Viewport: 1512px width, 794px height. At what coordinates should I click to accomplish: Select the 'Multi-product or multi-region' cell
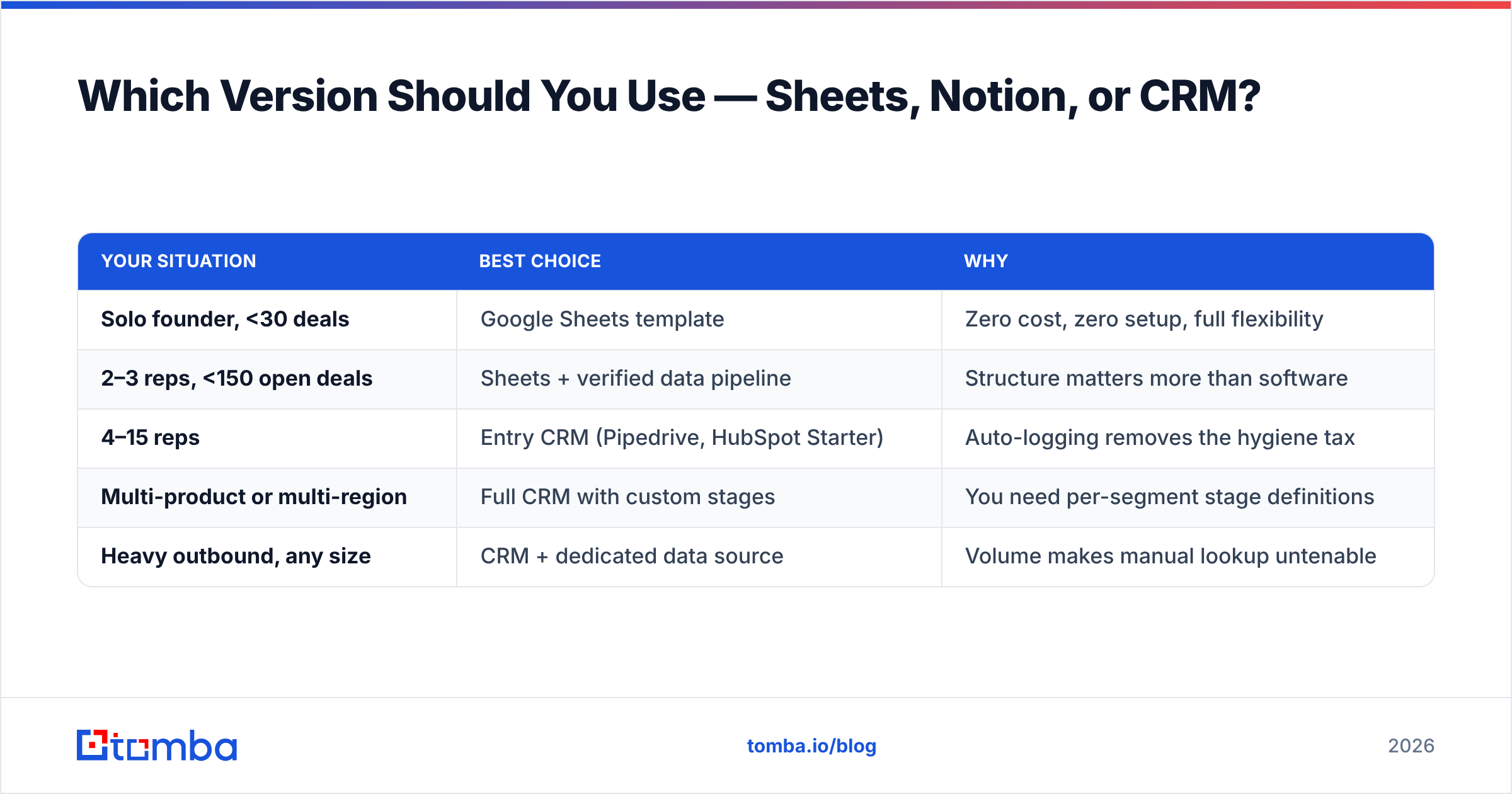point(267,498)
